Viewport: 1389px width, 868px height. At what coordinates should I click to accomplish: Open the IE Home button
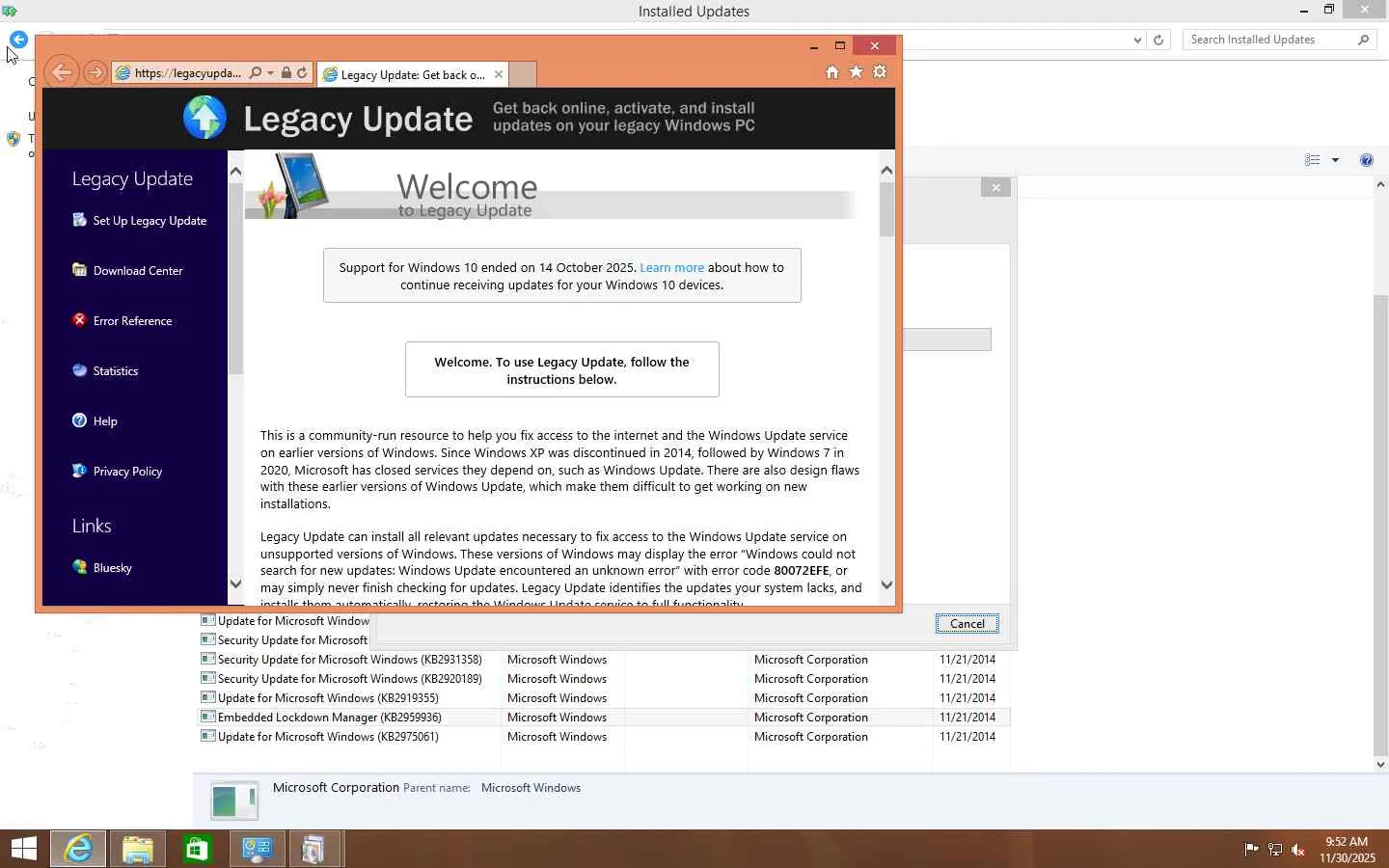pos(832,72)
